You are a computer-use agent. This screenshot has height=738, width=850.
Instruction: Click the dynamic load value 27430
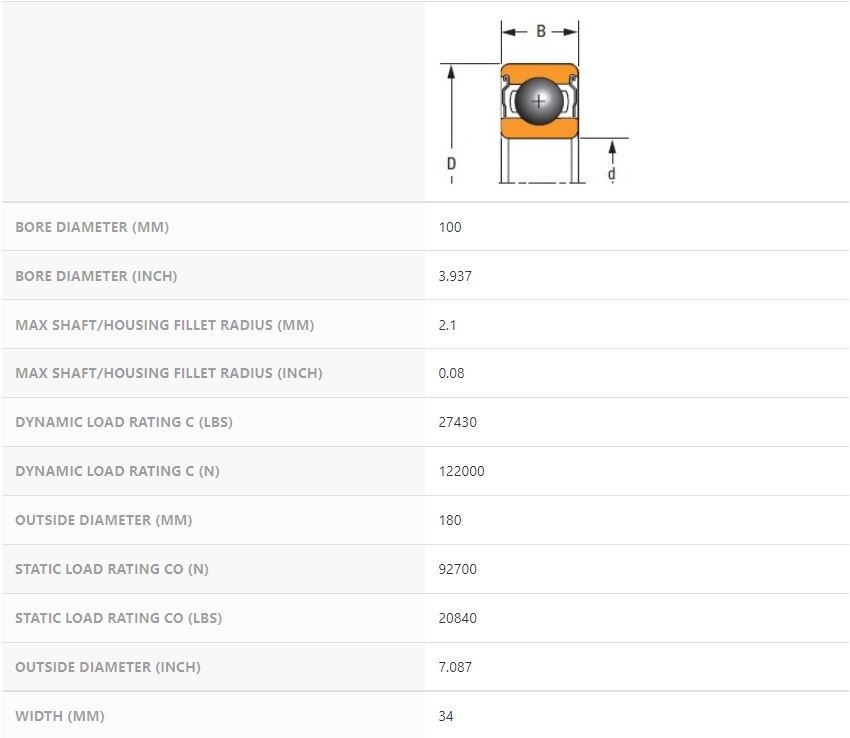tap(458, 422)
